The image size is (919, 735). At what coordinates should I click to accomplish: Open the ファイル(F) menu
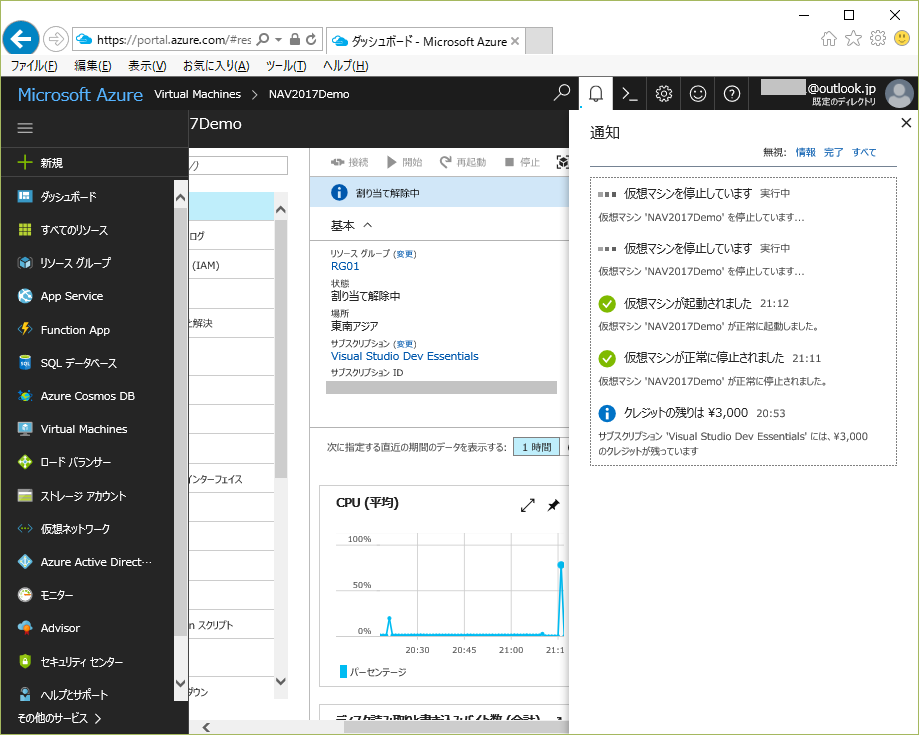[x=34, y=66]
